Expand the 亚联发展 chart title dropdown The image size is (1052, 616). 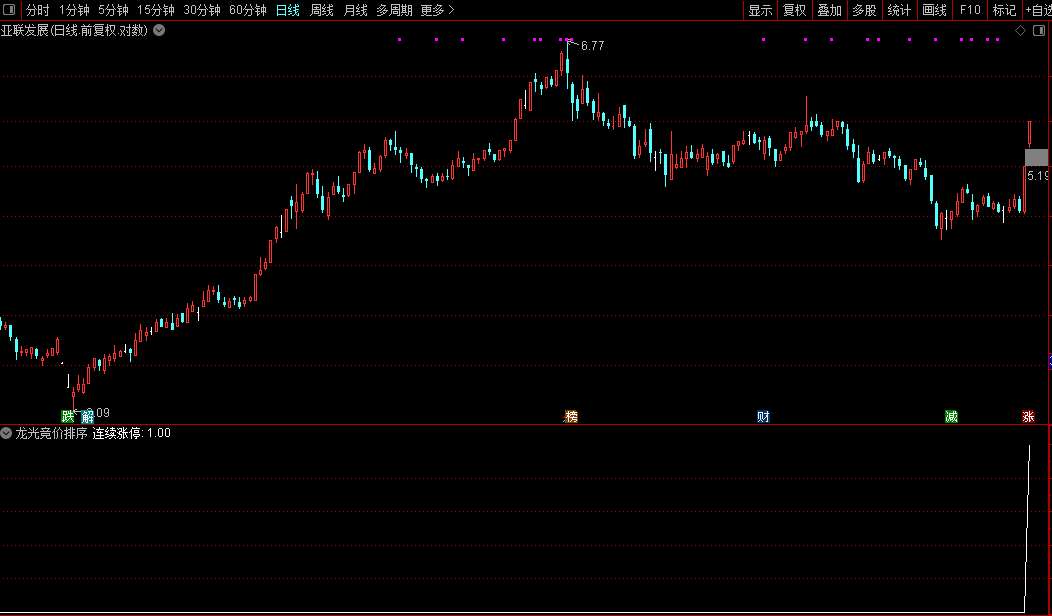pyautogui.click(x=159, y=30)
